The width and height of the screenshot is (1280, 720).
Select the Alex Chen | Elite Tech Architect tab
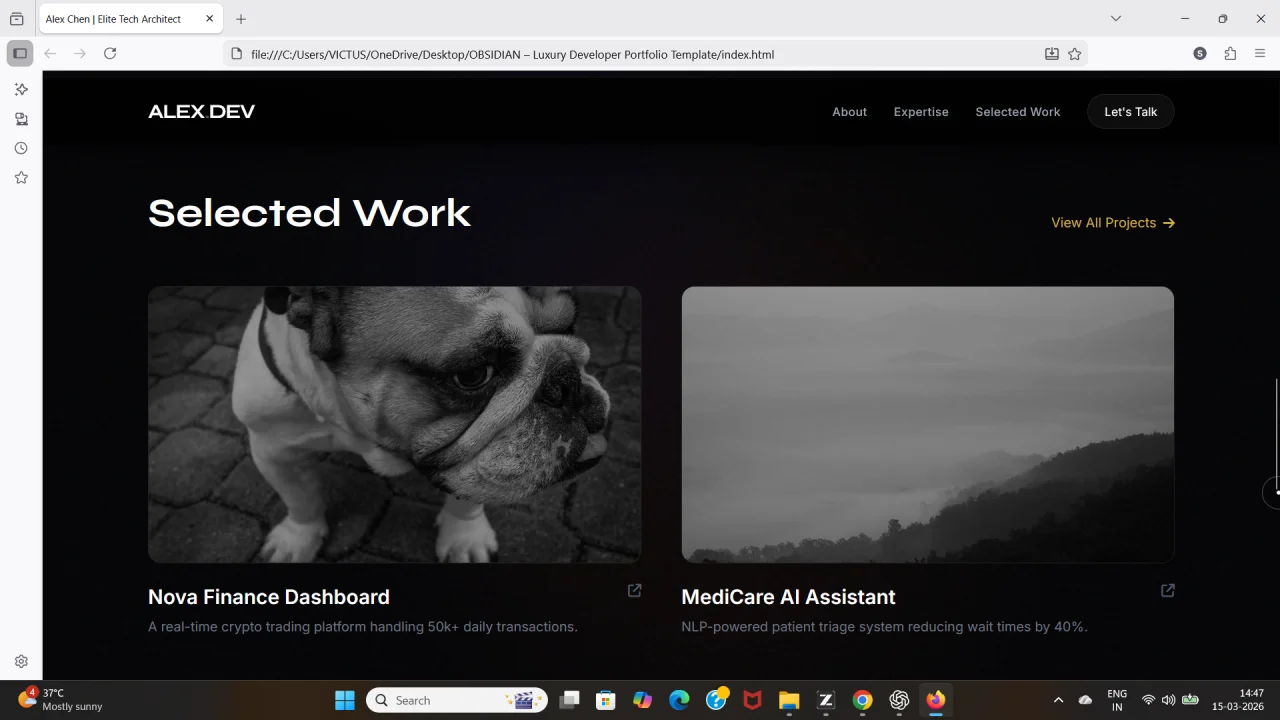tap(130, 19)
